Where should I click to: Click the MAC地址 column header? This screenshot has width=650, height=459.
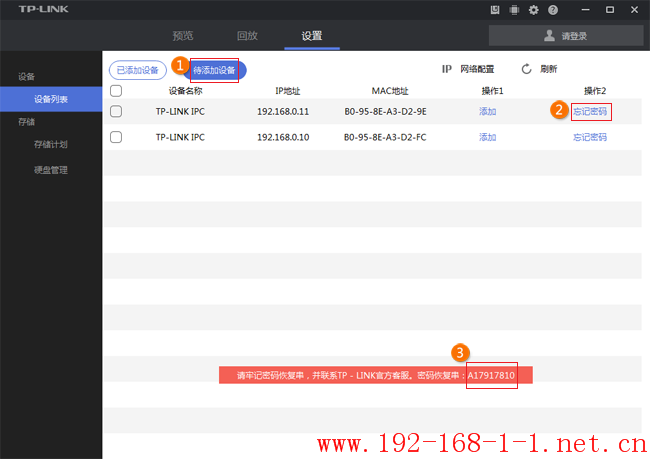click(x=390, y=91)
